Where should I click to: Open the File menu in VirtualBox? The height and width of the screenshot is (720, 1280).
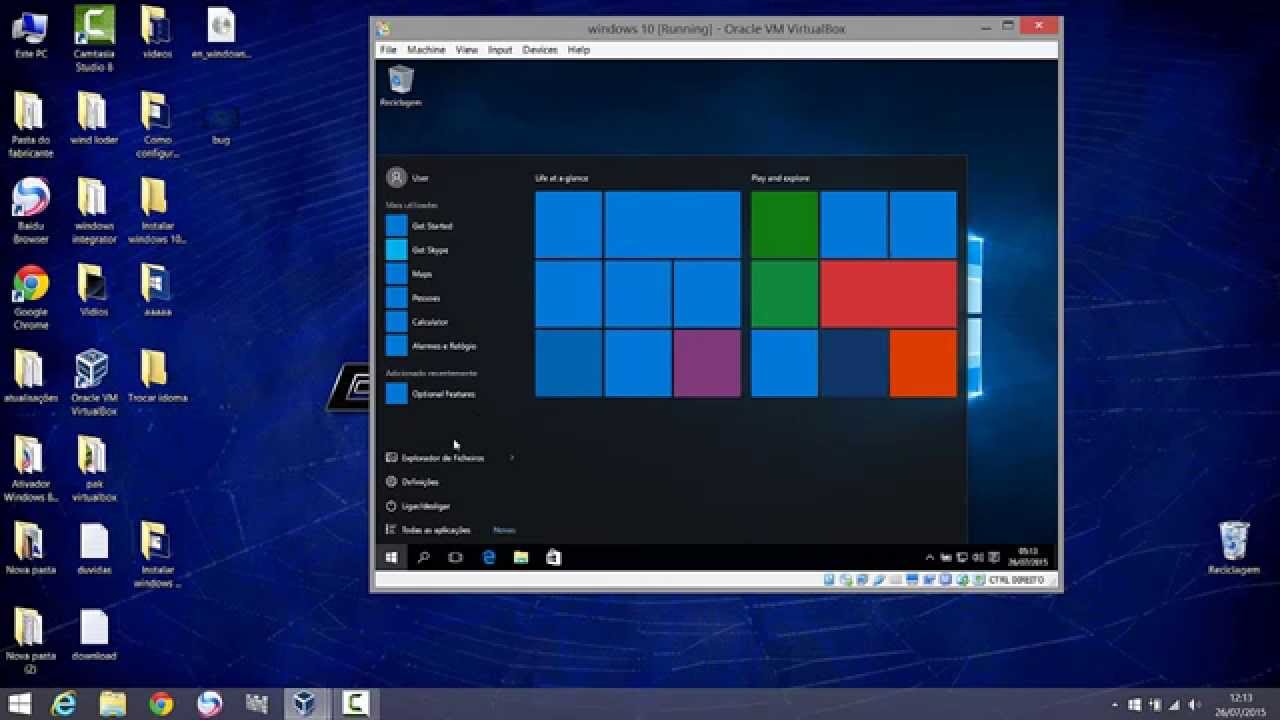click(388, 49)
